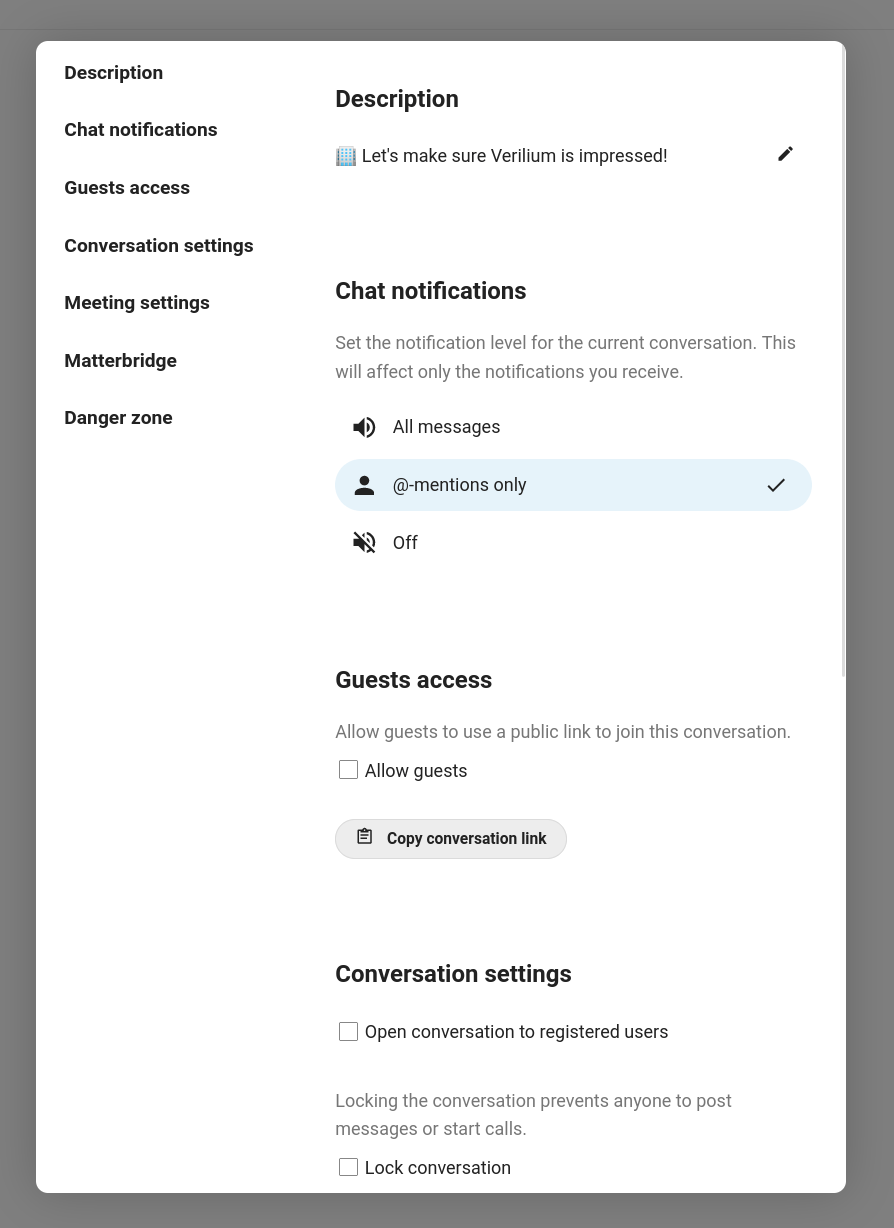894x1228 pixels.
Task: Select Description in the sidebar
Action: coord(113,72)
